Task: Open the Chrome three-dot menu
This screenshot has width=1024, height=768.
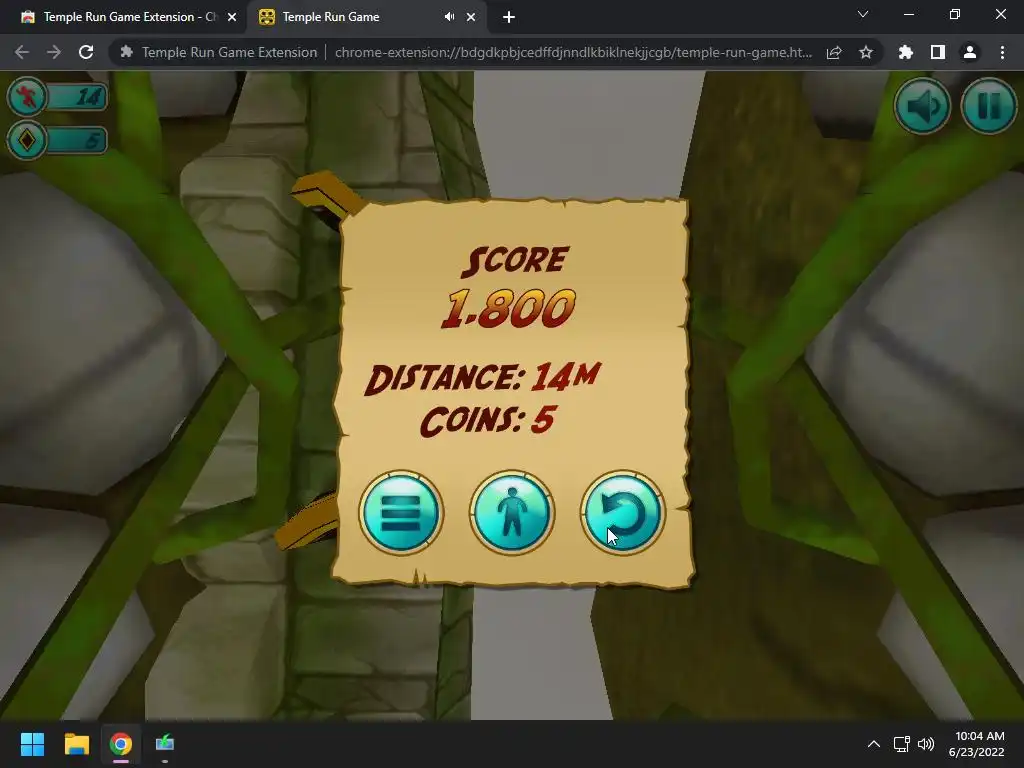Action: point(1002,52)
